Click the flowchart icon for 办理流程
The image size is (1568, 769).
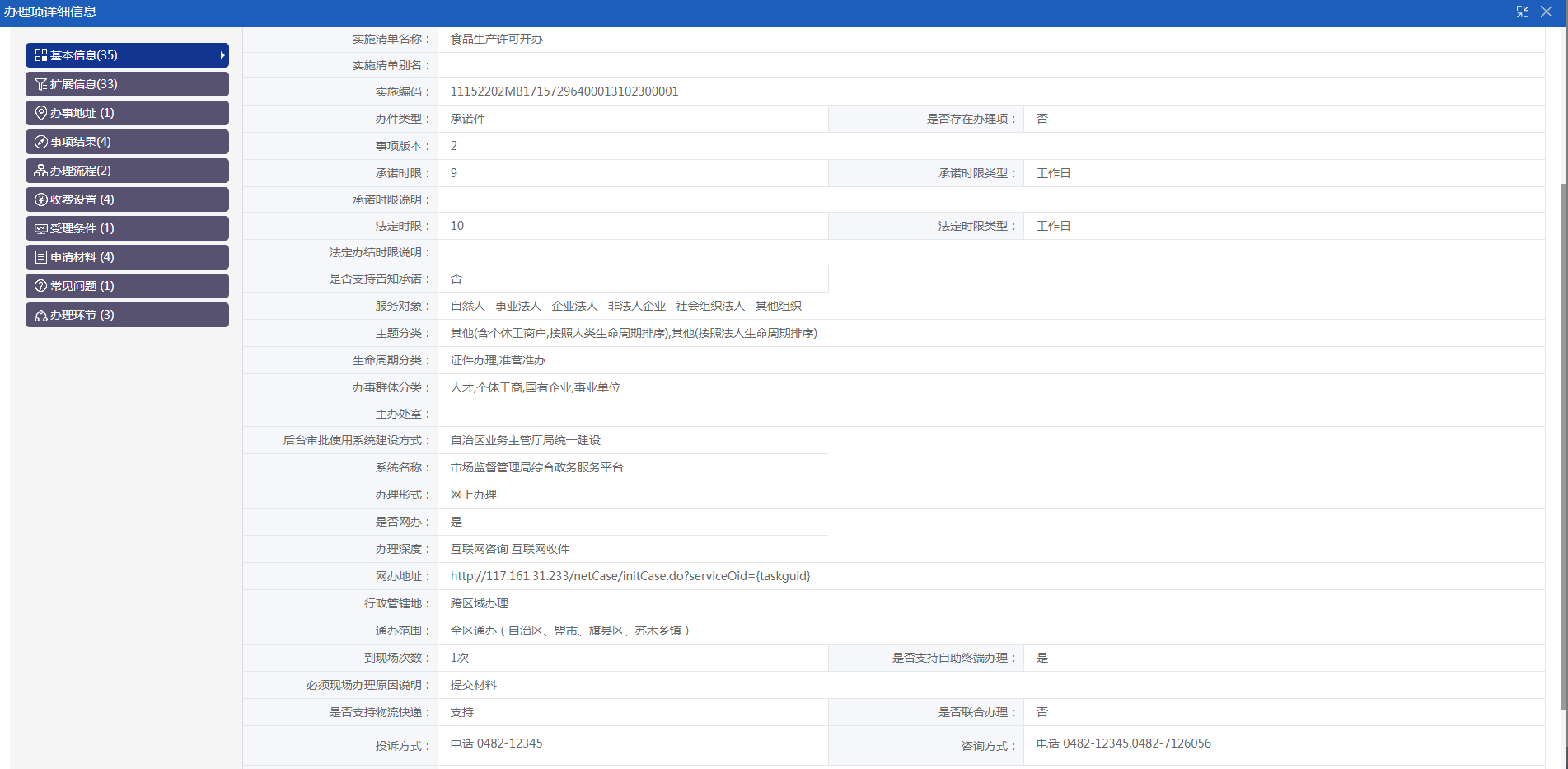pos(40,171)
